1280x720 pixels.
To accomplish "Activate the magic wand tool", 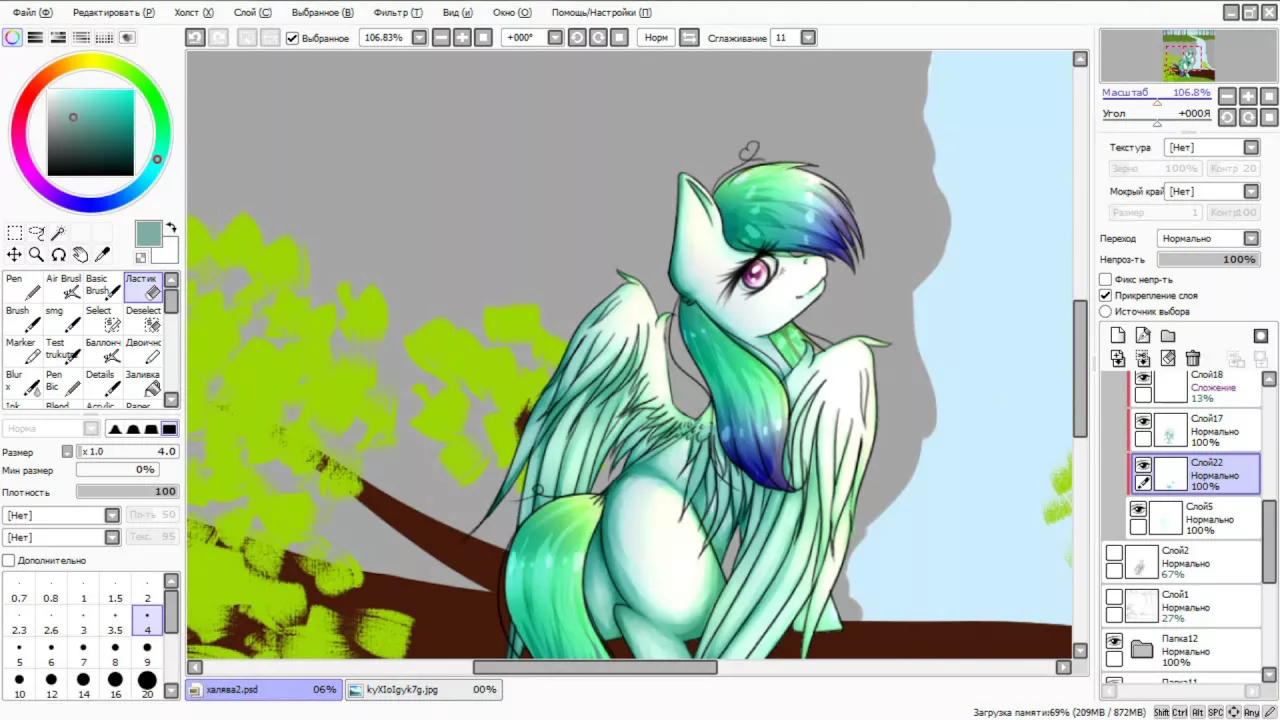I will click(59, 233).
